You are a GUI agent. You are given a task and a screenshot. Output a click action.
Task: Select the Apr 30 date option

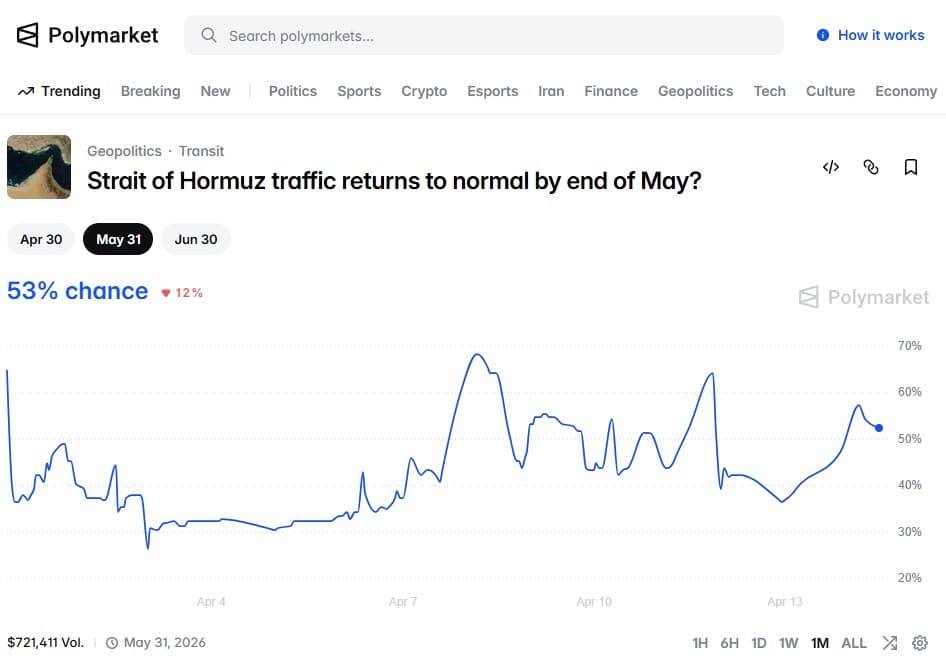point(41,239)
